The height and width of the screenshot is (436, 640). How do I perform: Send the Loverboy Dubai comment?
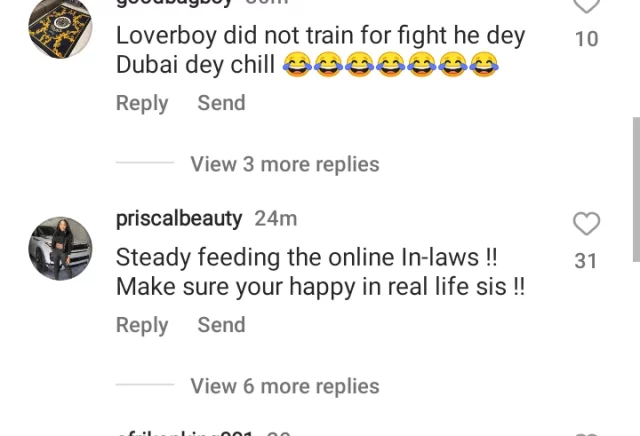221,103
